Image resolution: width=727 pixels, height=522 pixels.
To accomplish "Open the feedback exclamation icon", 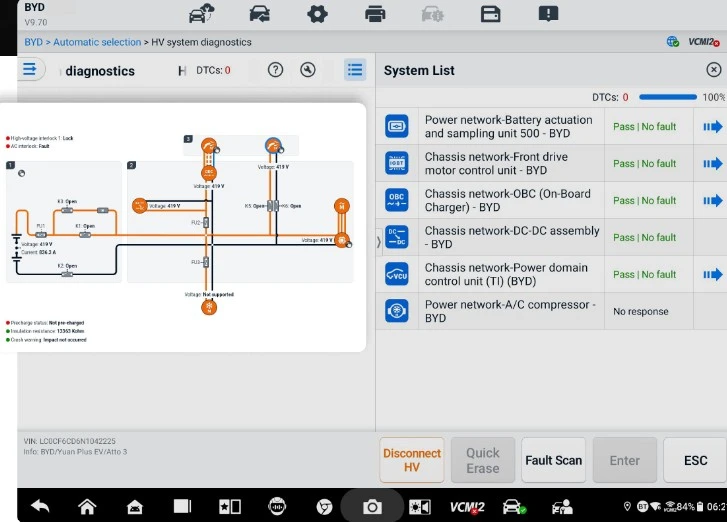I will coord(548,14).
